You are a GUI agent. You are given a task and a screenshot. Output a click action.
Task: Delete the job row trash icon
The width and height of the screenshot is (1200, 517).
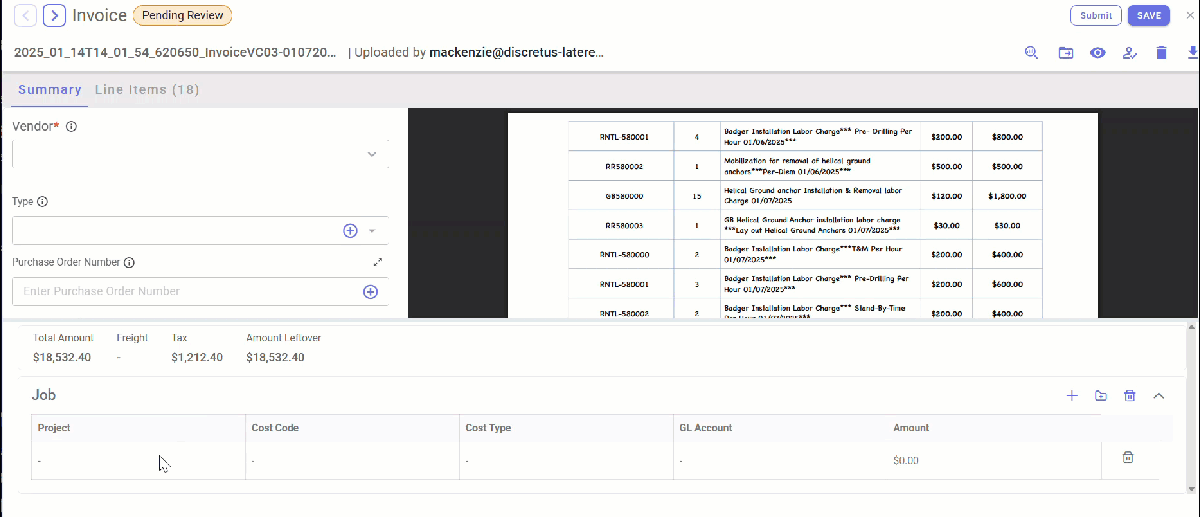click(x=1128, y=458)
